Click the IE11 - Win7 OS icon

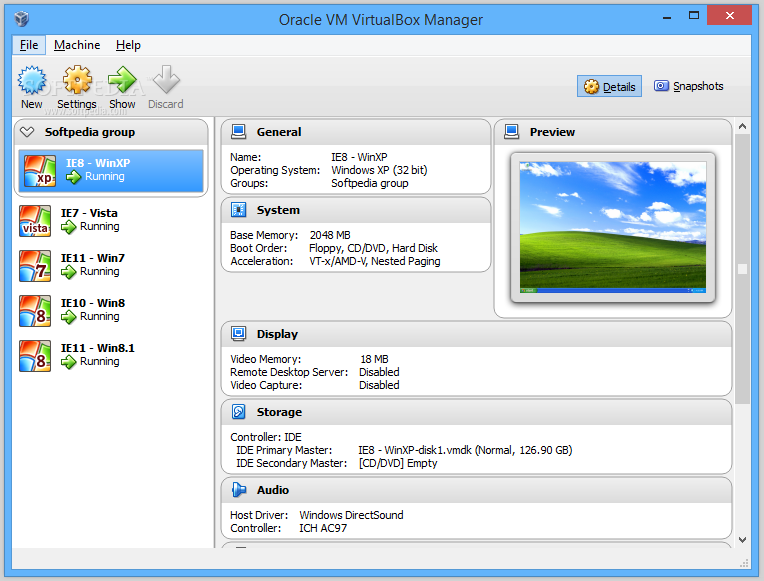click(x=35, y=266)
